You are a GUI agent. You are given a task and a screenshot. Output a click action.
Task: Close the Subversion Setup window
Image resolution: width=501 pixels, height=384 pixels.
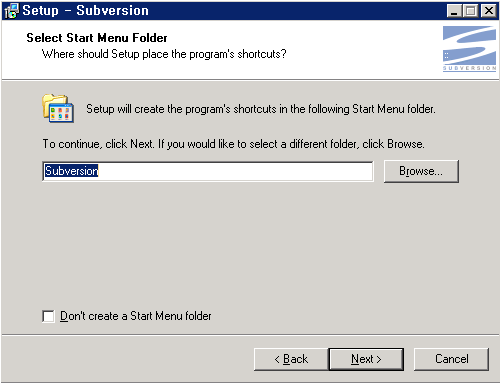[x=489, y=11]
